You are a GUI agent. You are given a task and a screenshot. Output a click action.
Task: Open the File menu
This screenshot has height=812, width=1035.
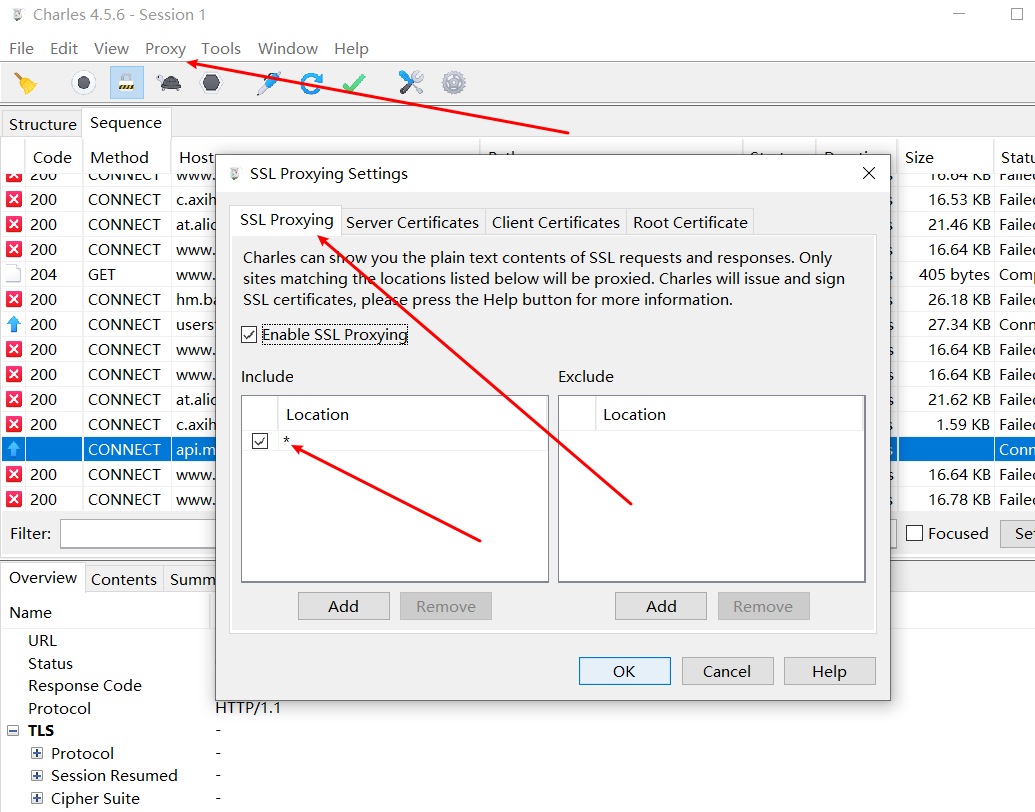[21, 49]
